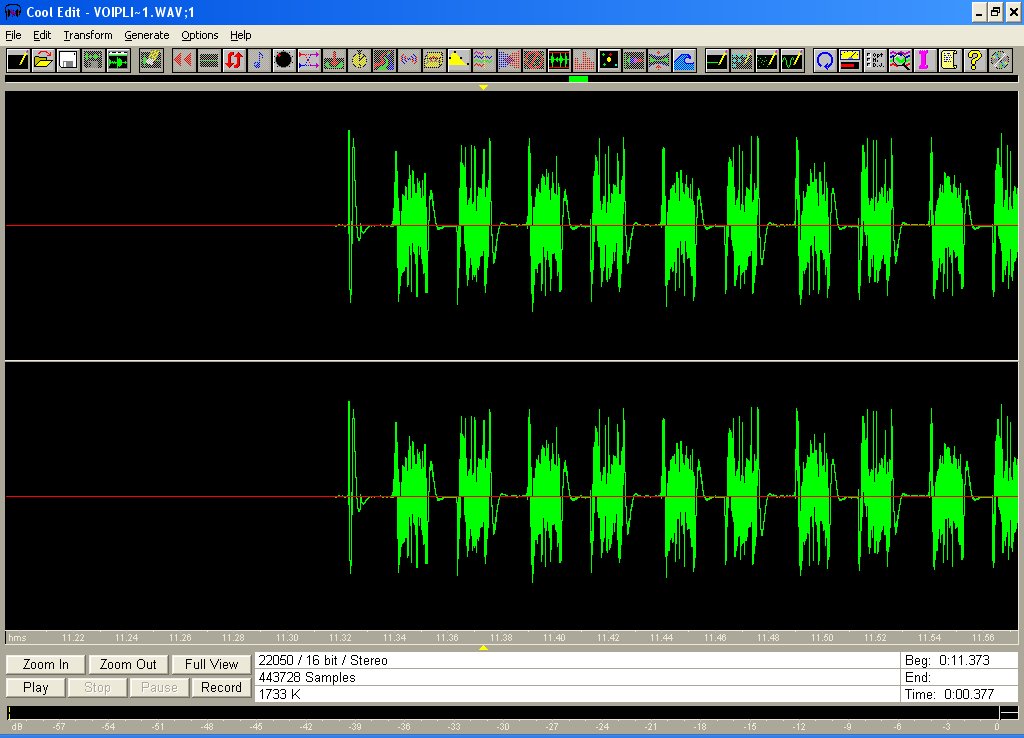The image size is (1024, 738).
Task: Open the Help menu
Action: [240, 35]
